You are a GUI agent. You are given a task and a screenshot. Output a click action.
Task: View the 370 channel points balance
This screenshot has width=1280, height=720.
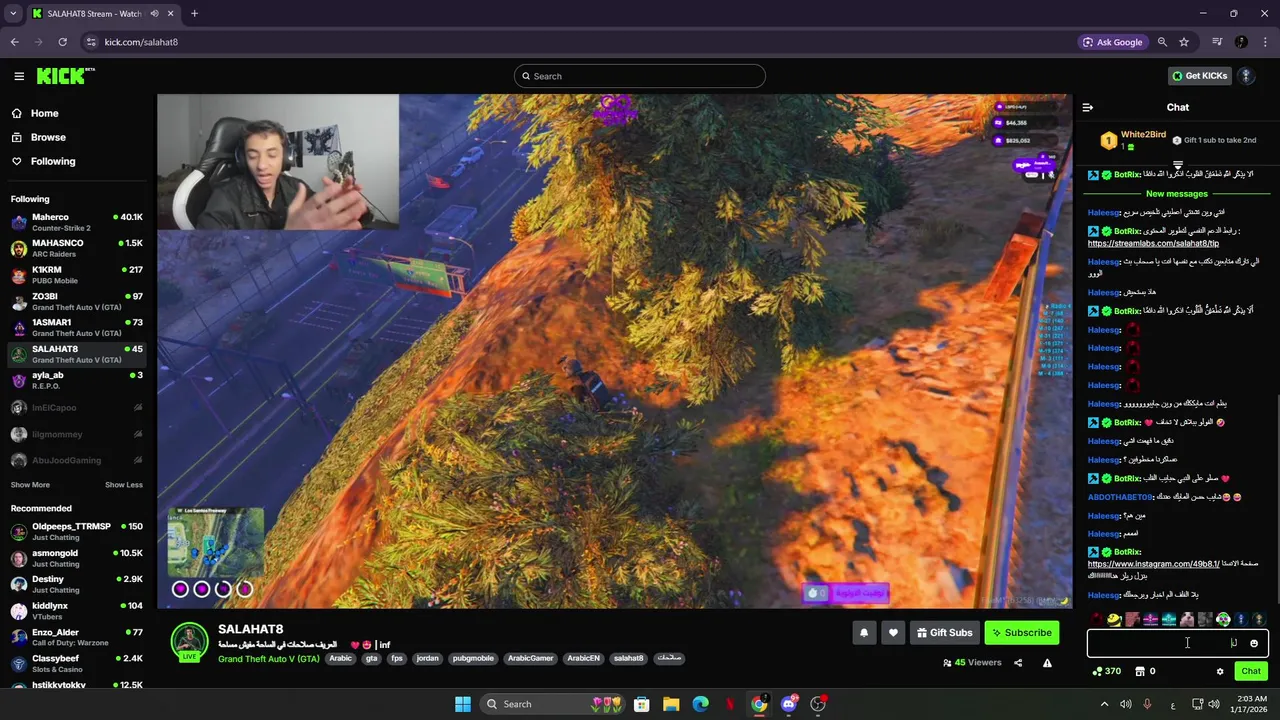[1106, 671]
